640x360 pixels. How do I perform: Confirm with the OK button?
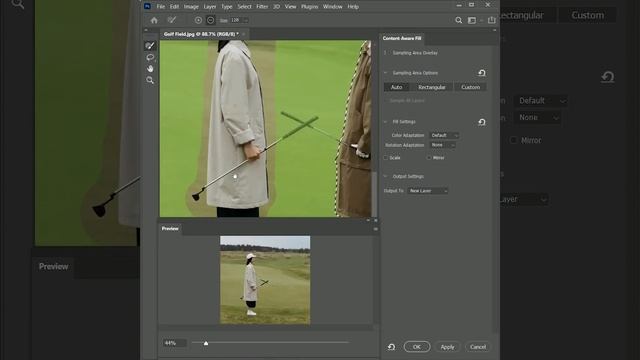[x=417, y=347]
